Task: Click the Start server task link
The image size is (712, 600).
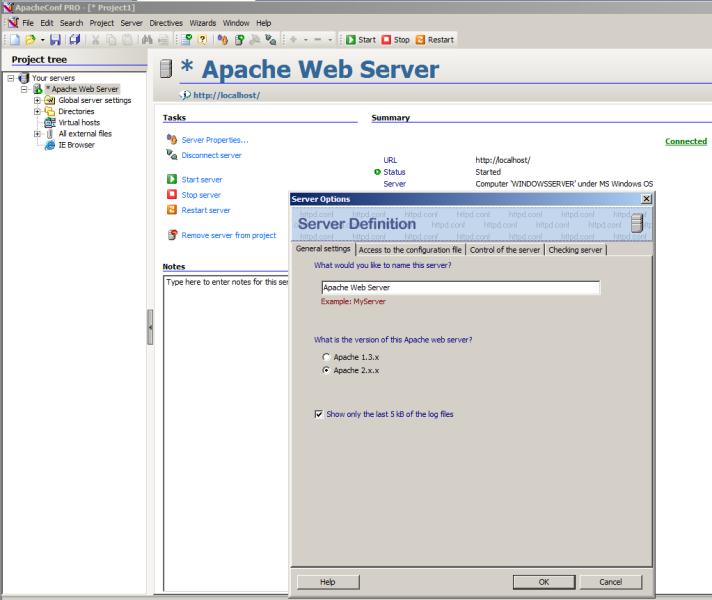Action: coord(202,180)
